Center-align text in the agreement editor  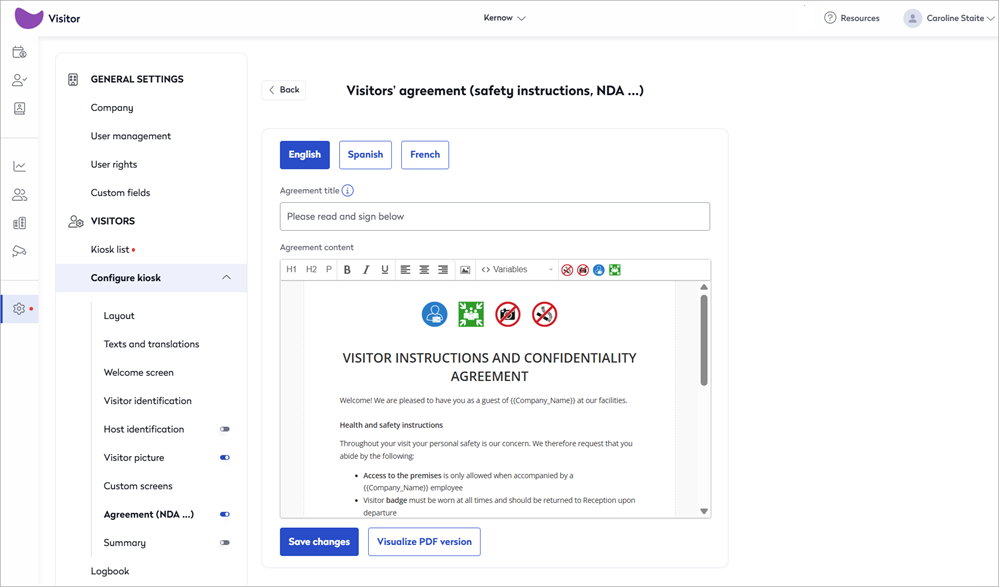point(424,270)
